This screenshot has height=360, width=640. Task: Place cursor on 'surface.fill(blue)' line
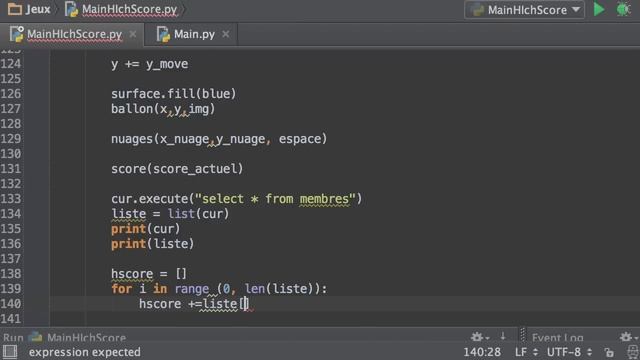point(173,94)
